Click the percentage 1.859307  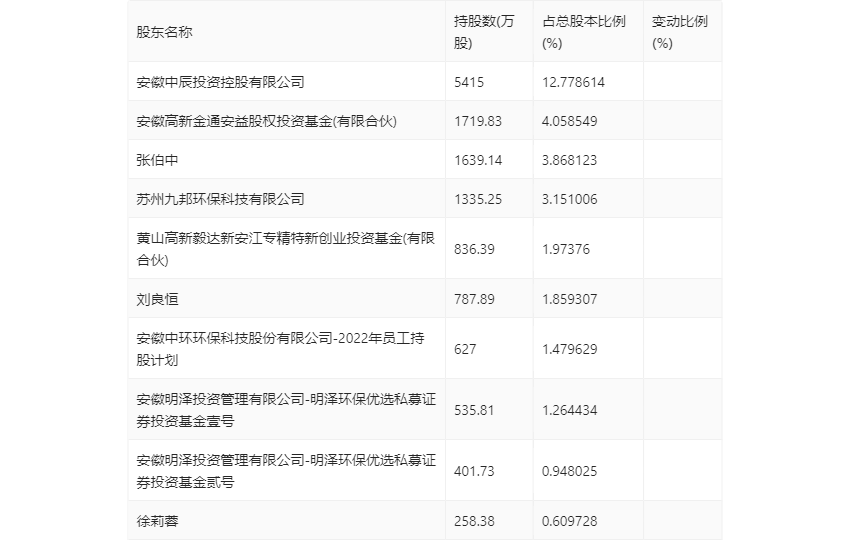pos(569,299)
